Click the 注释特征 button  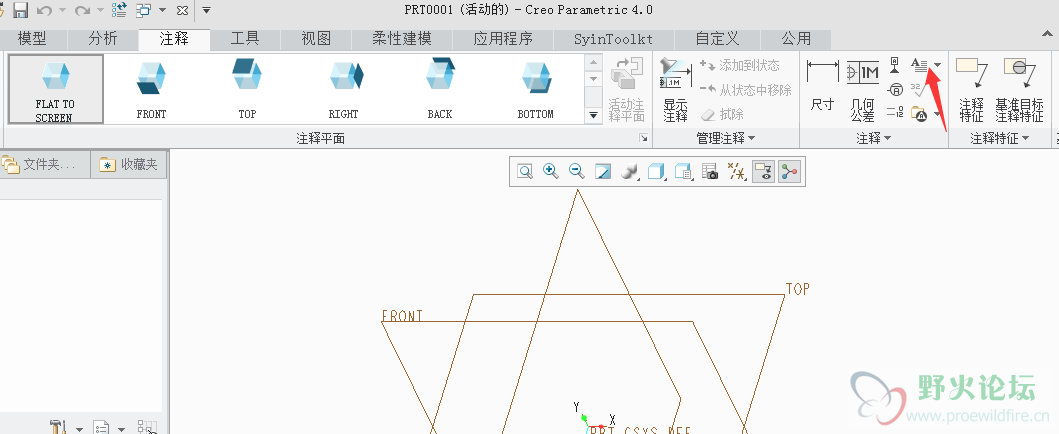click(x=972, y=89)
